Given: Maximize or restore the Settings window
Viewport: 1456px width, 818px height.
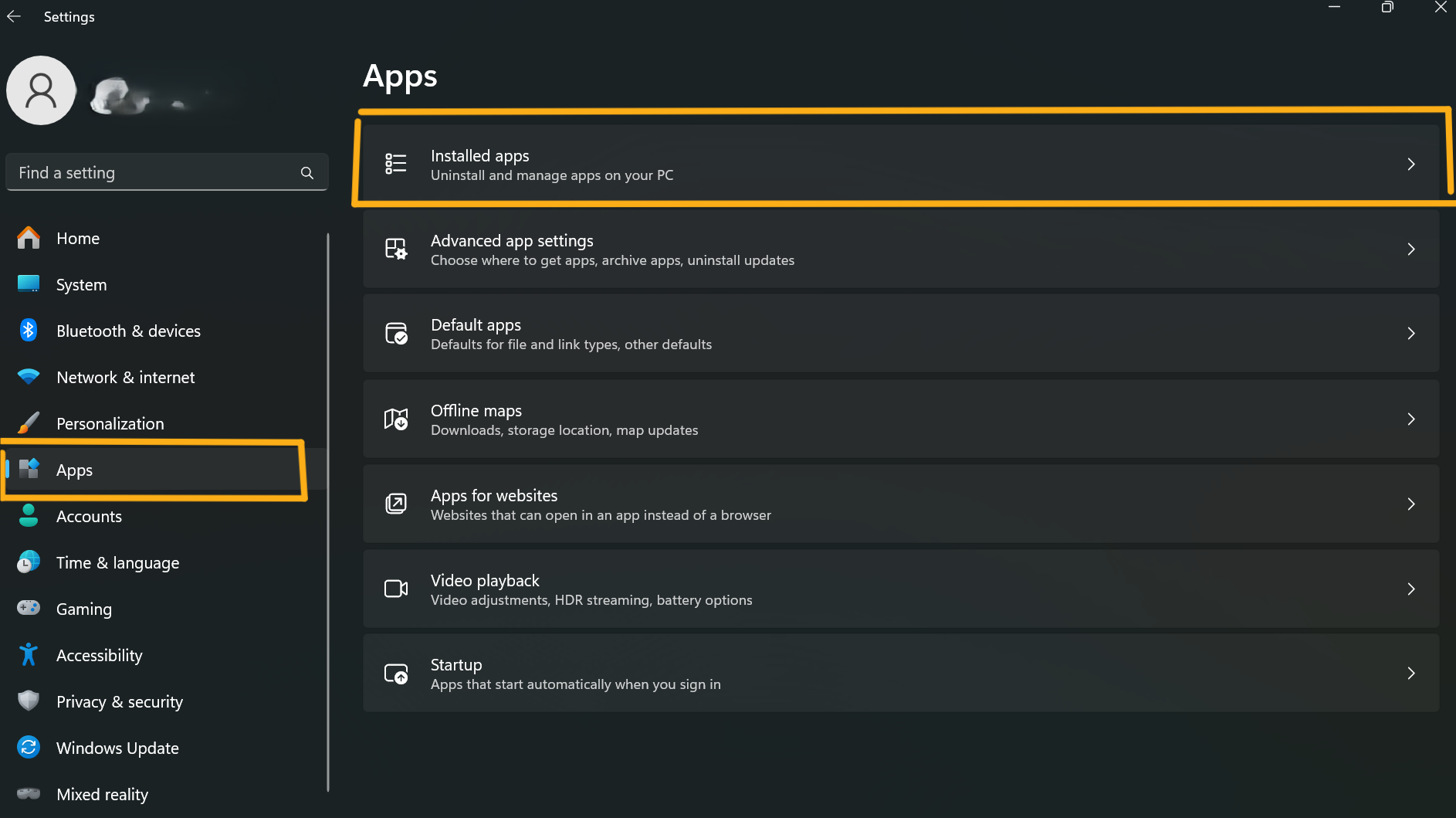Looking at the screenshot, I should (x=1387, y=8).
